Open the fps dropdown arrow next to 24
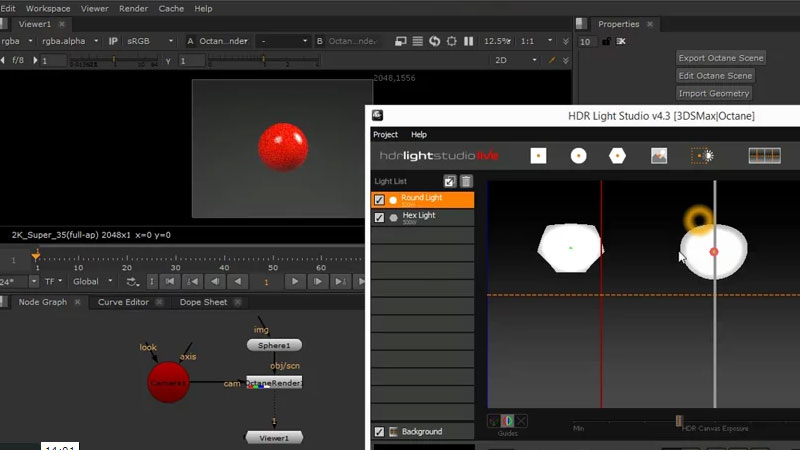The width and height of the screenshot is (800, 450). click(34, 282)
